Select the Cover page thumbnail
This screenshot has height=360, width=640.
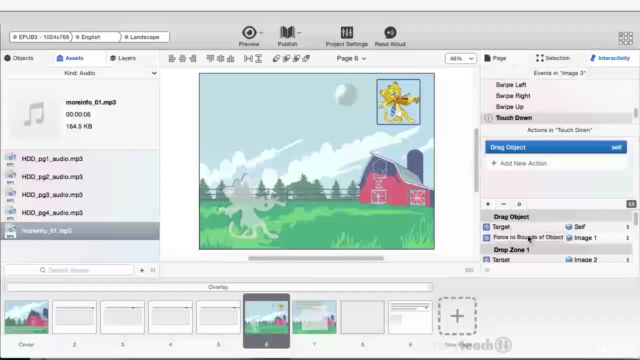[x=27, y=317]
